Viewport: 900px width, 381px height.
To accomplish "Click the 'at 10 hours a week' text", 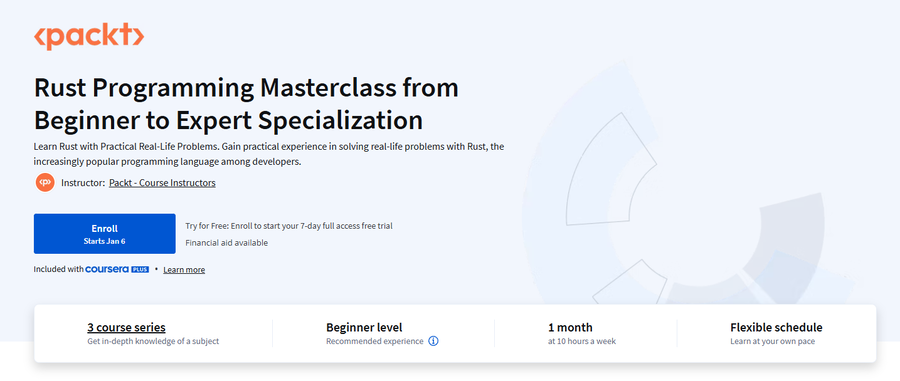I will point(582,341).
